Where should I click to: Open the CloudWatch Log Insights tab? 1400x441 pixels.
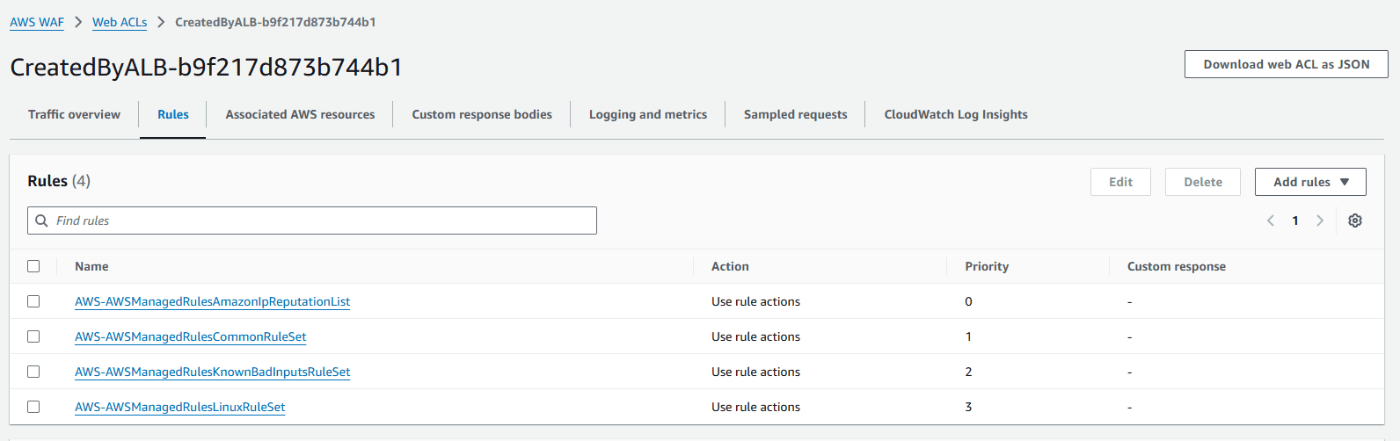[956, 115]
